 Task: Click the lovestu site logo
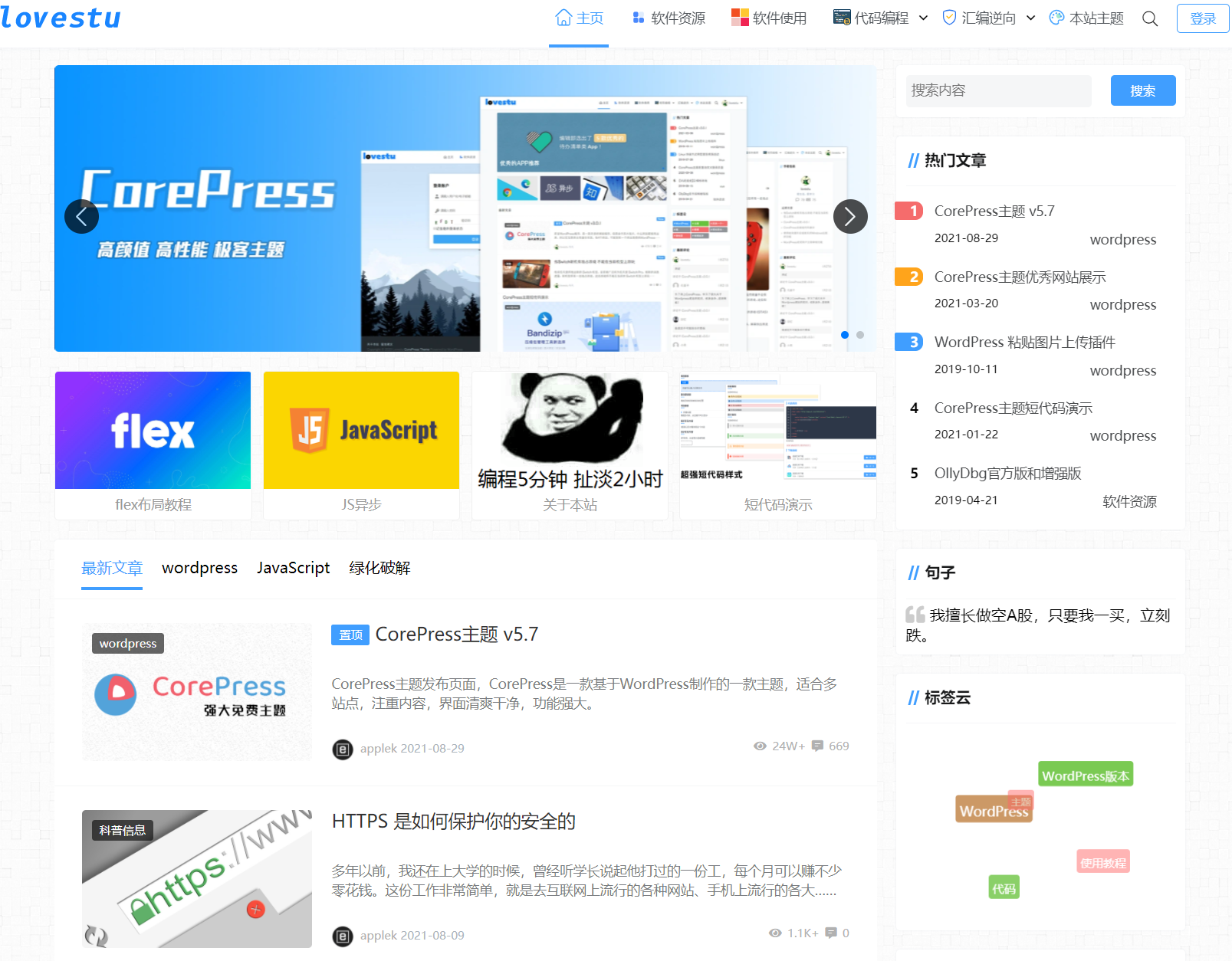tap(61, 18)
